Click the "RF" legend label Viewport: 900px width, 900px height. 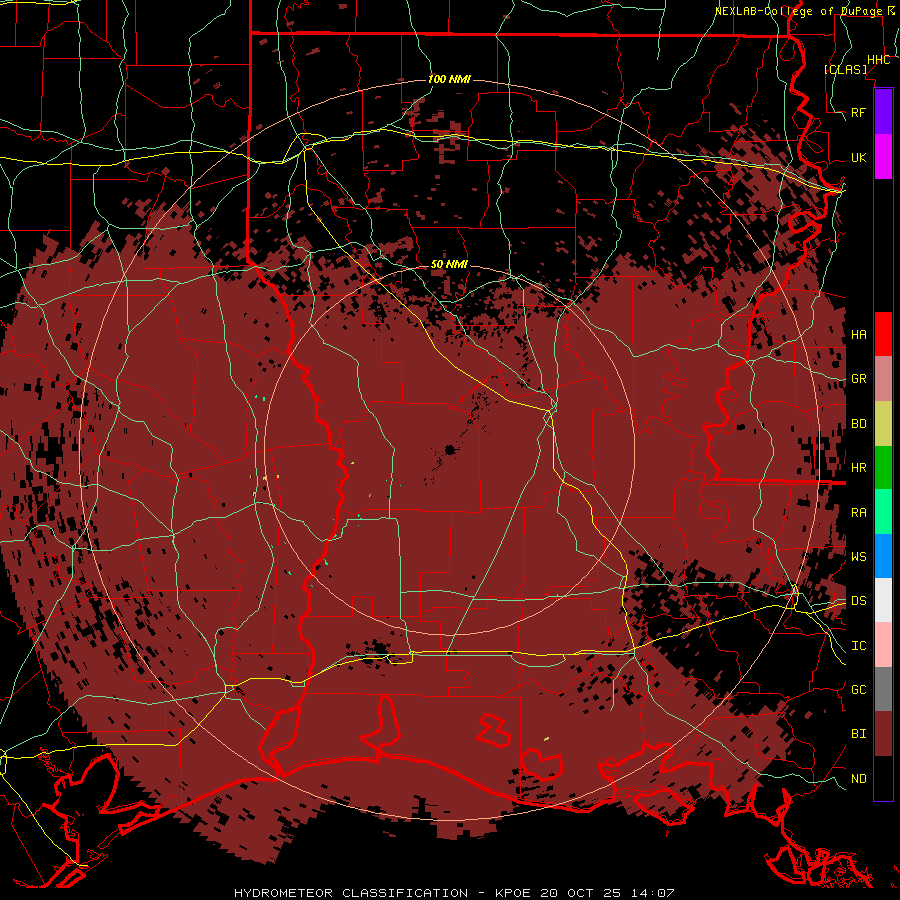(x=858, y=112)
